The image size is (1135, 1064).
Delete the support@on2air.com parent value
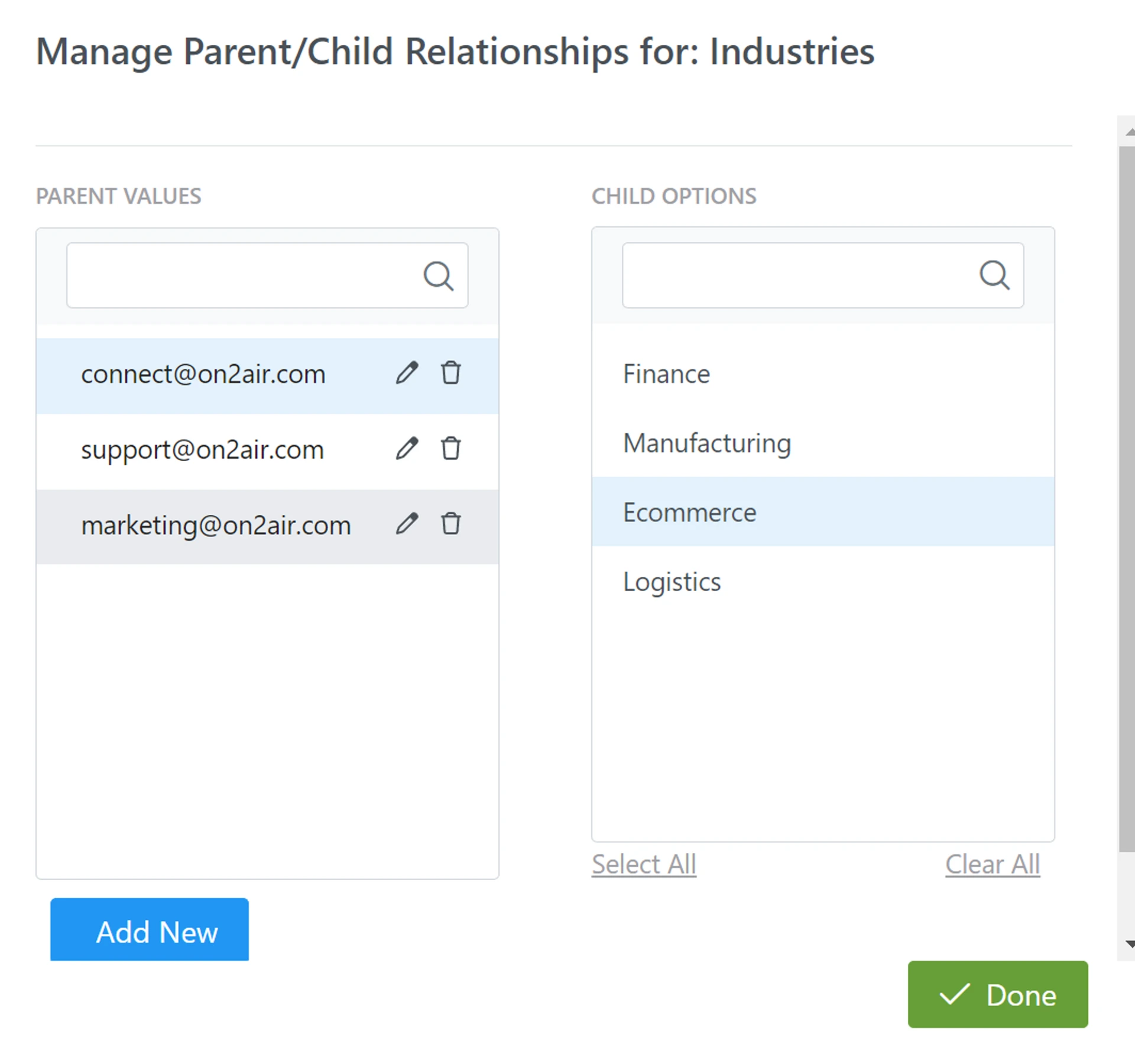(x=450, y=449)
